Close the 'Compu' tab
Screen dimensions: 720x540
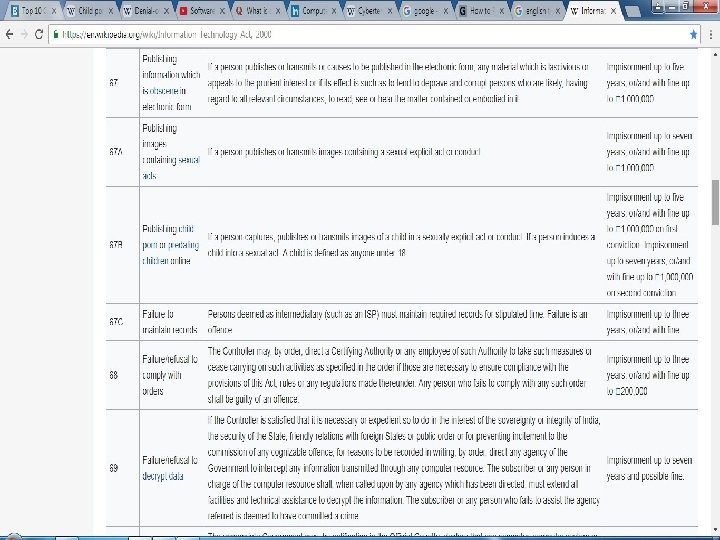(x=334, y=11)
